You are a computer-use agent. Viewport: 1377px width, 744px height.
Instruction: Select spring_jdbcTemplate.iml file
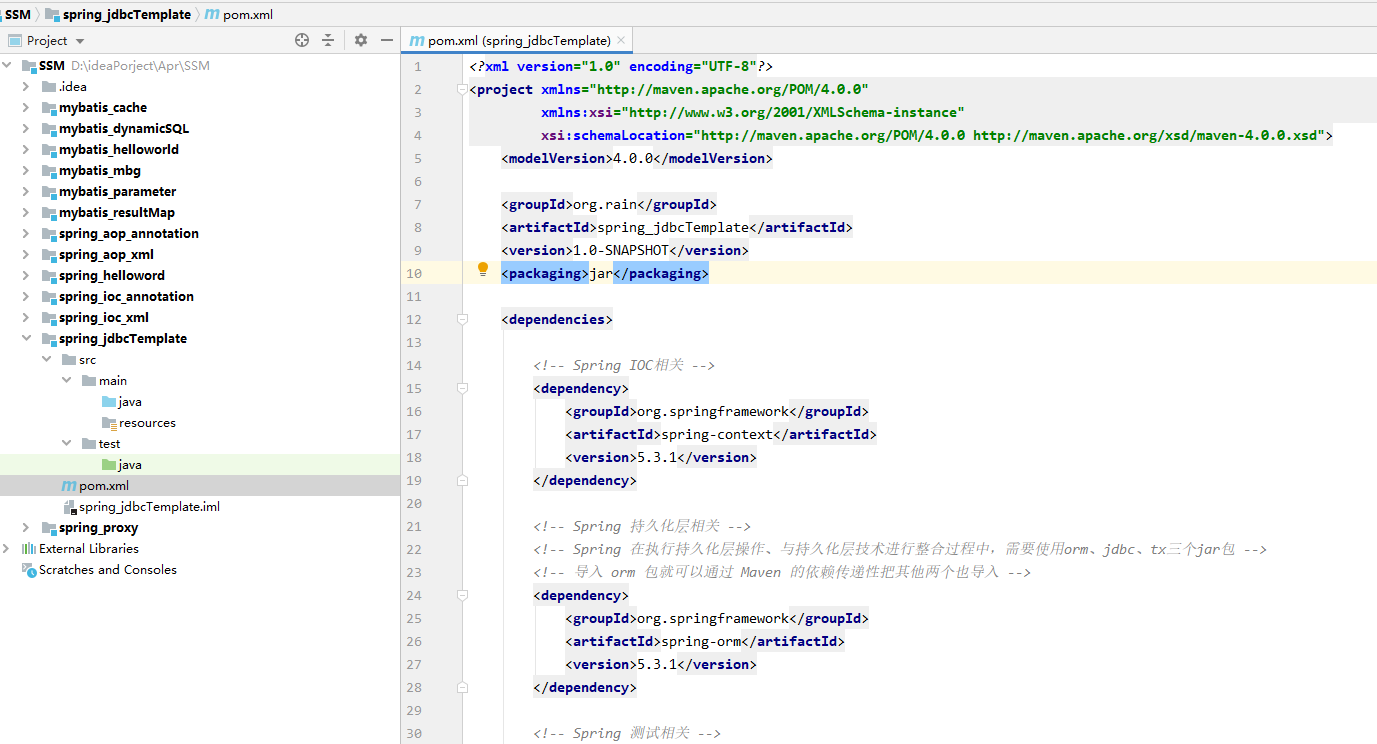click(149, 507)
